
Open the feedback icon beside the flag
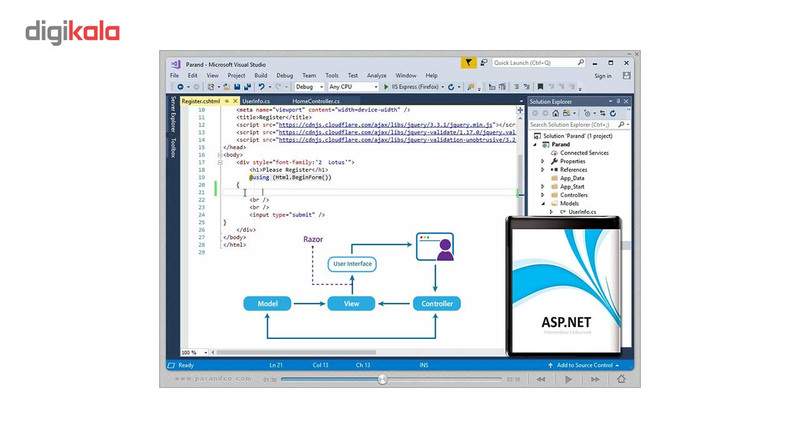click(484, 63)
